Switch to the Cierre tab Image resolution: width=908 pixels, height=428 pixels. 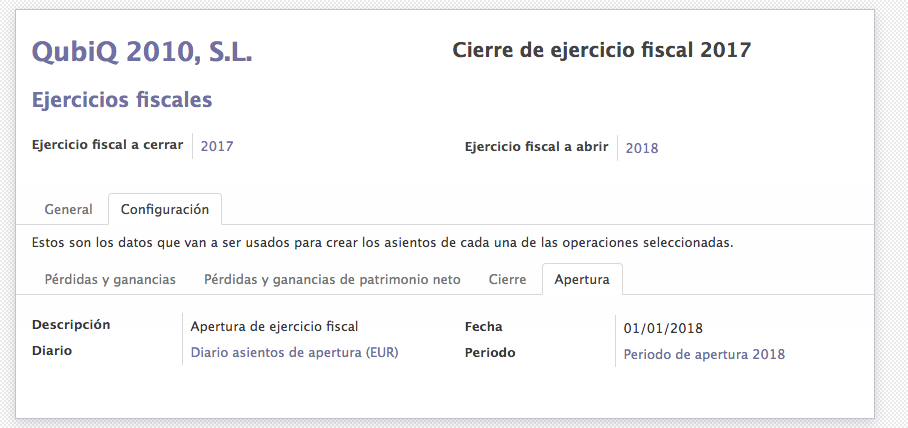point(507,279)
